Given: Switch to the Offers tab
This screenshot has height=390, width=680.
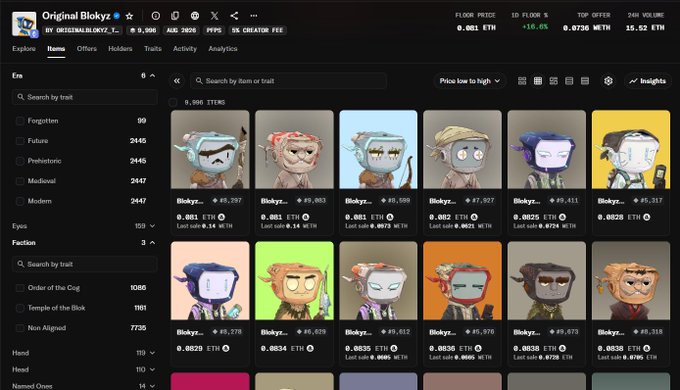Looking at the screenshot, I should point(87,49).
